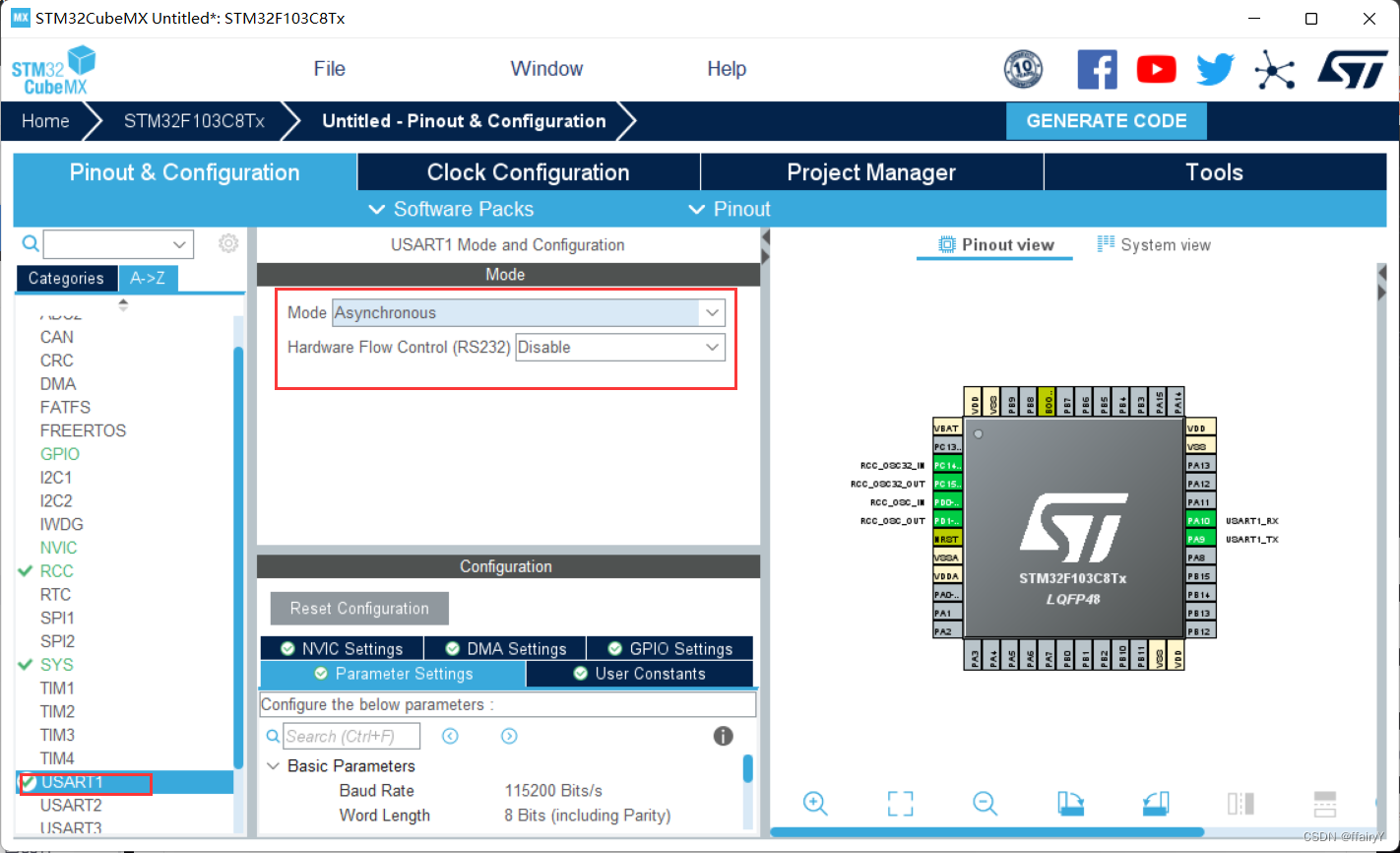This screenshot has height=853, width=1400.
Task: Open the File menu
Action: click(329, 69)
